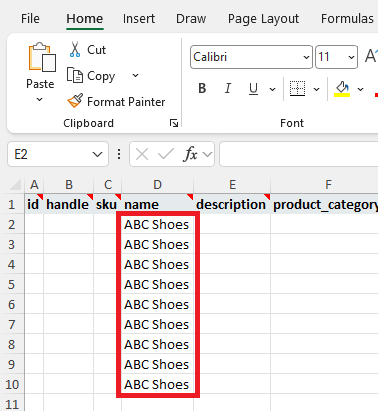The height and width of the screenshot is (411, 378).
Task: Open the Page Layout tab
Action: coord(263,19)
